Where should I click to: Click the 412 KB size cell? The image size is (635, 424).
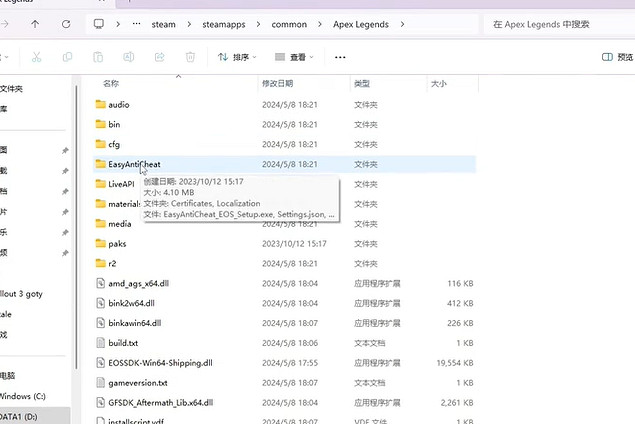pyautogui.click(x=460, y=303)
